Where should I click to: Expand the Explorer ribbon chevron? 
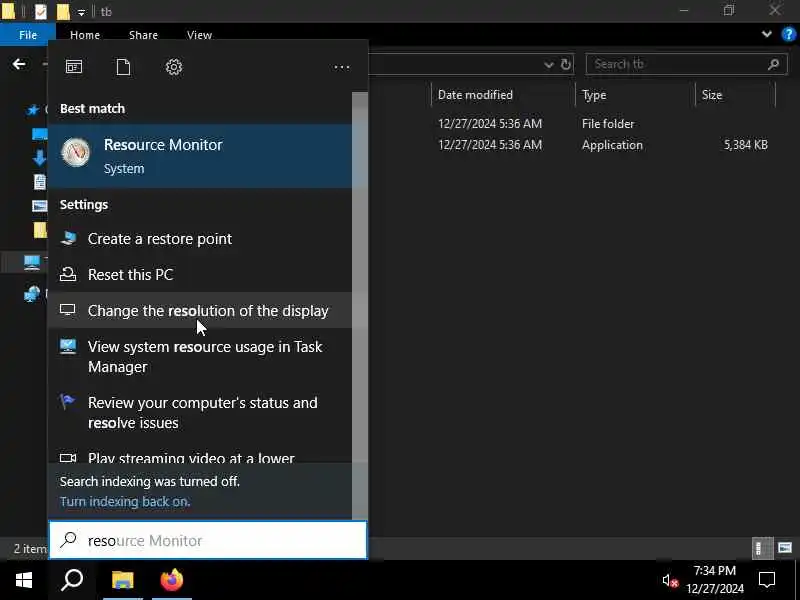click(x=766, y=34)
